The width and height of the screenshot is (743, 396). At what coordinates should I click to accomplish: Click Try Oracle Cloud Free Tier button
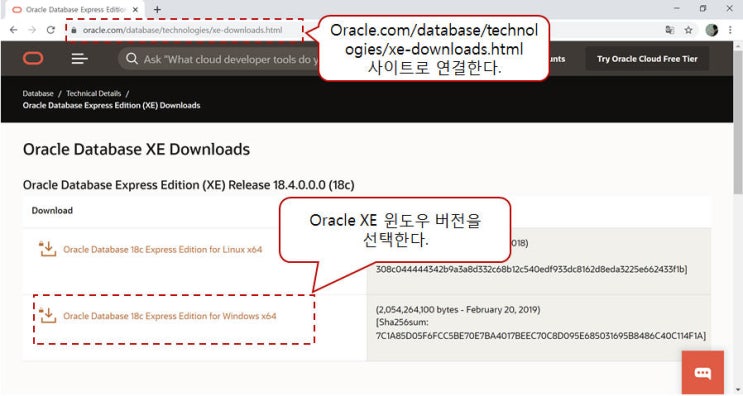647,59
